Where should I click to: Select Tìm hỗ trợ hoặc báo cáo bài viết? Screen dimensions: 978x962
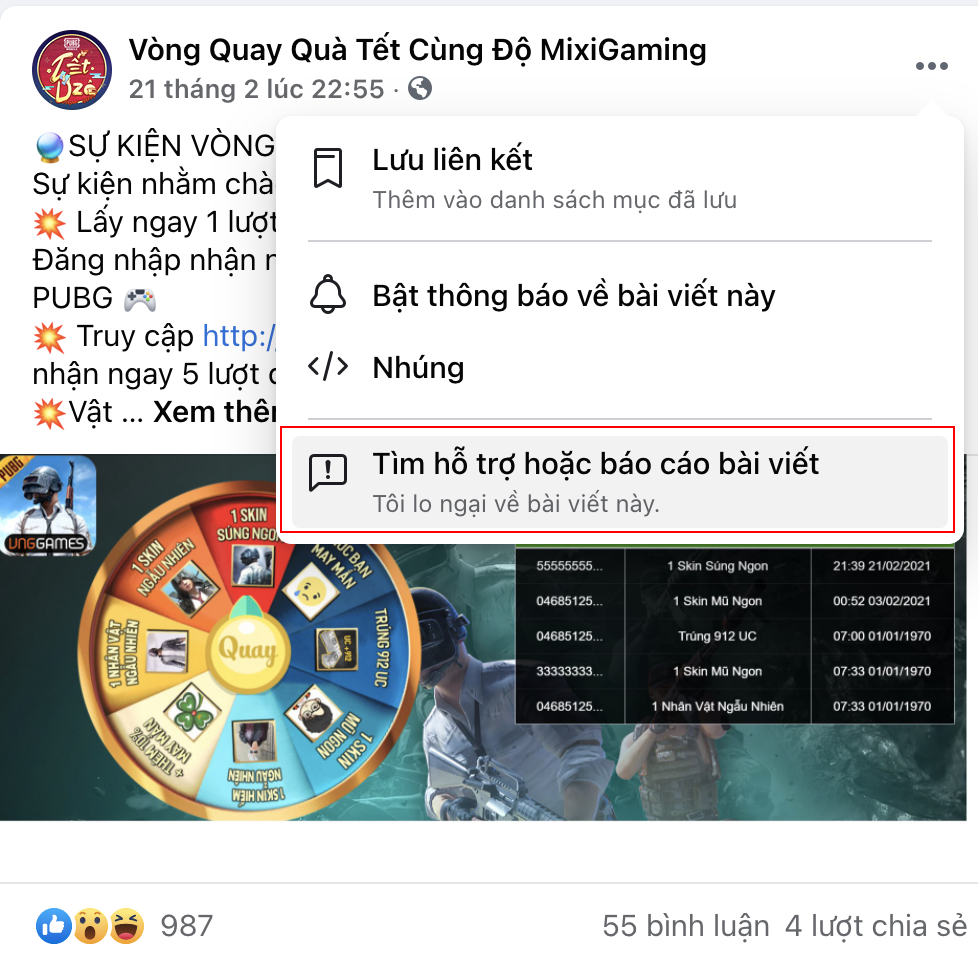(620, 482)
